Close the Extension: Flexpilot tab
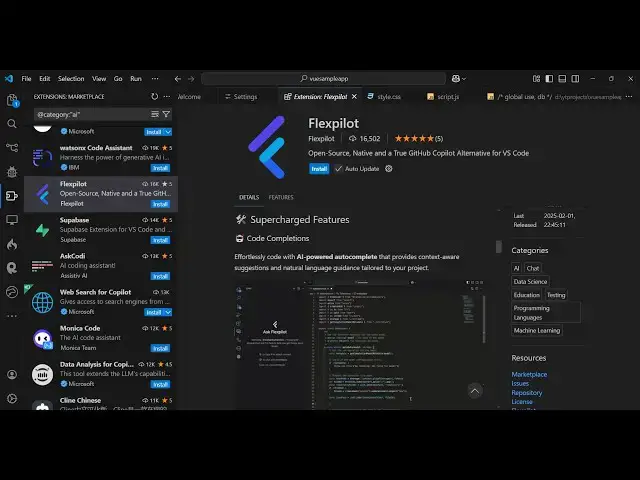Screen dimensions: 640x480 (354, 97)
